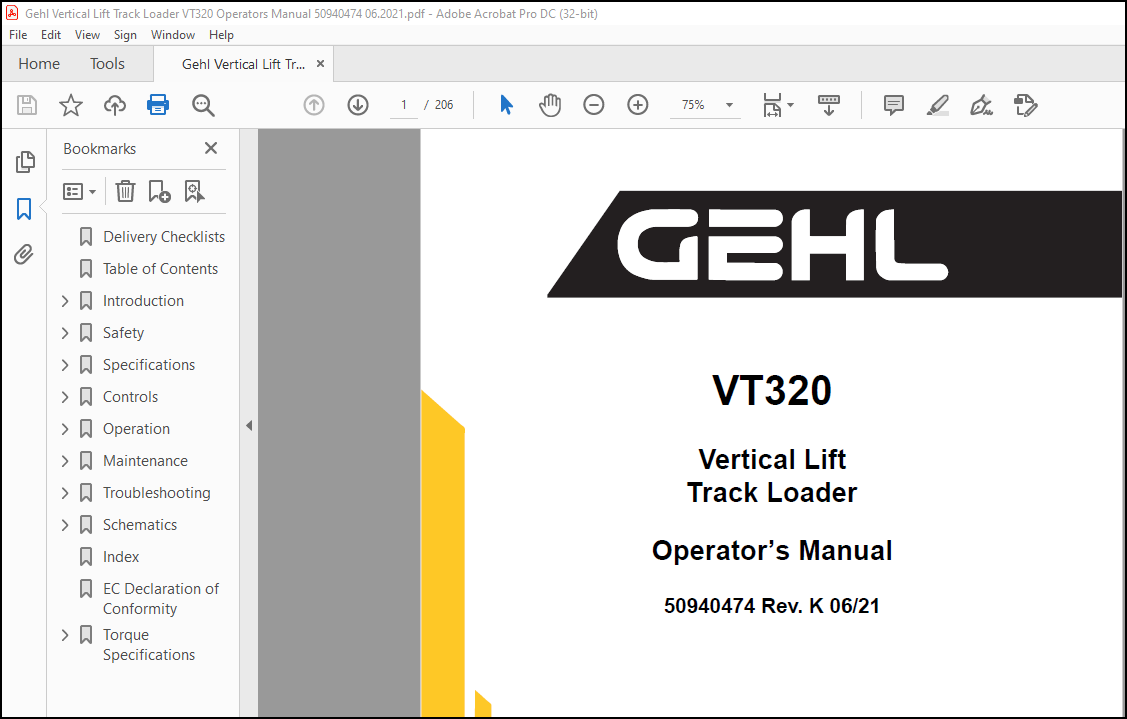Activate the Hand pan tool
Image resolution: width=1127 pixels, height=719 pixels.
[x=550, y=105]
